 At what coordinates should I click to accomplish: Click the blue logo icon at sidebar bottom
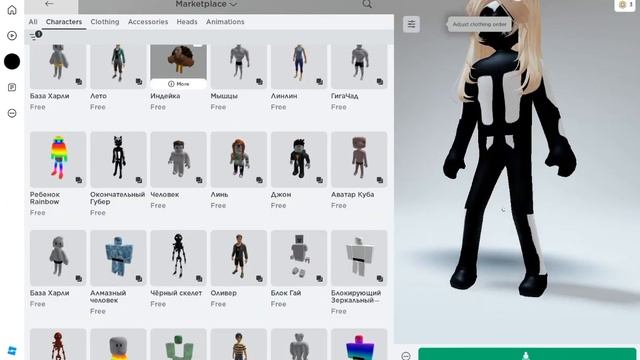tap(12, 351)
